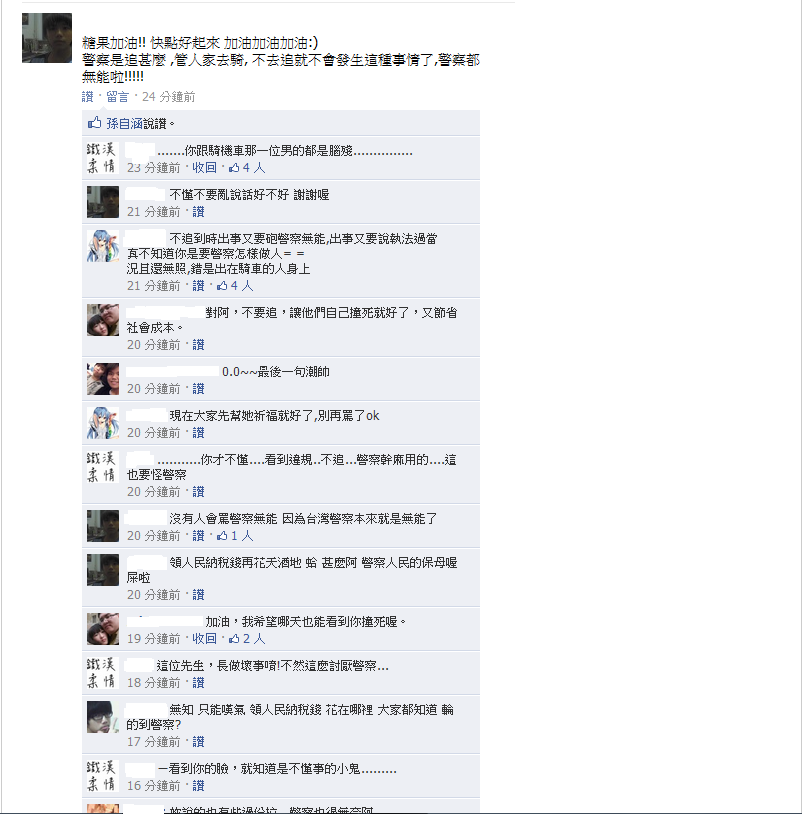
Task: Click 收回 on the 23 分鐘前 comment
Action: [204, 168]
